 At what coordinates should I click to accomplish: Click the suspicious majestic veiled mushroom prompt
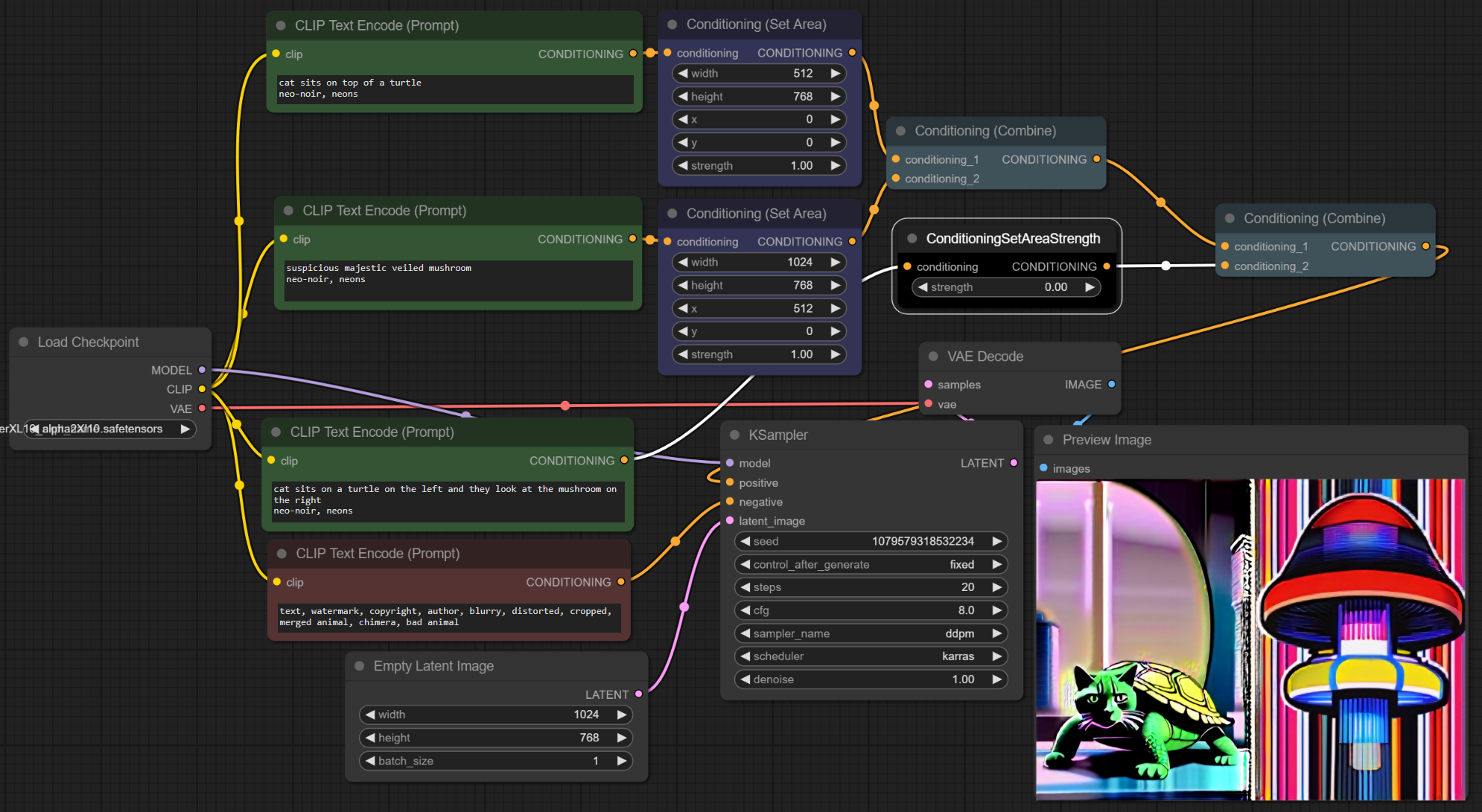(x=457, y=281)
